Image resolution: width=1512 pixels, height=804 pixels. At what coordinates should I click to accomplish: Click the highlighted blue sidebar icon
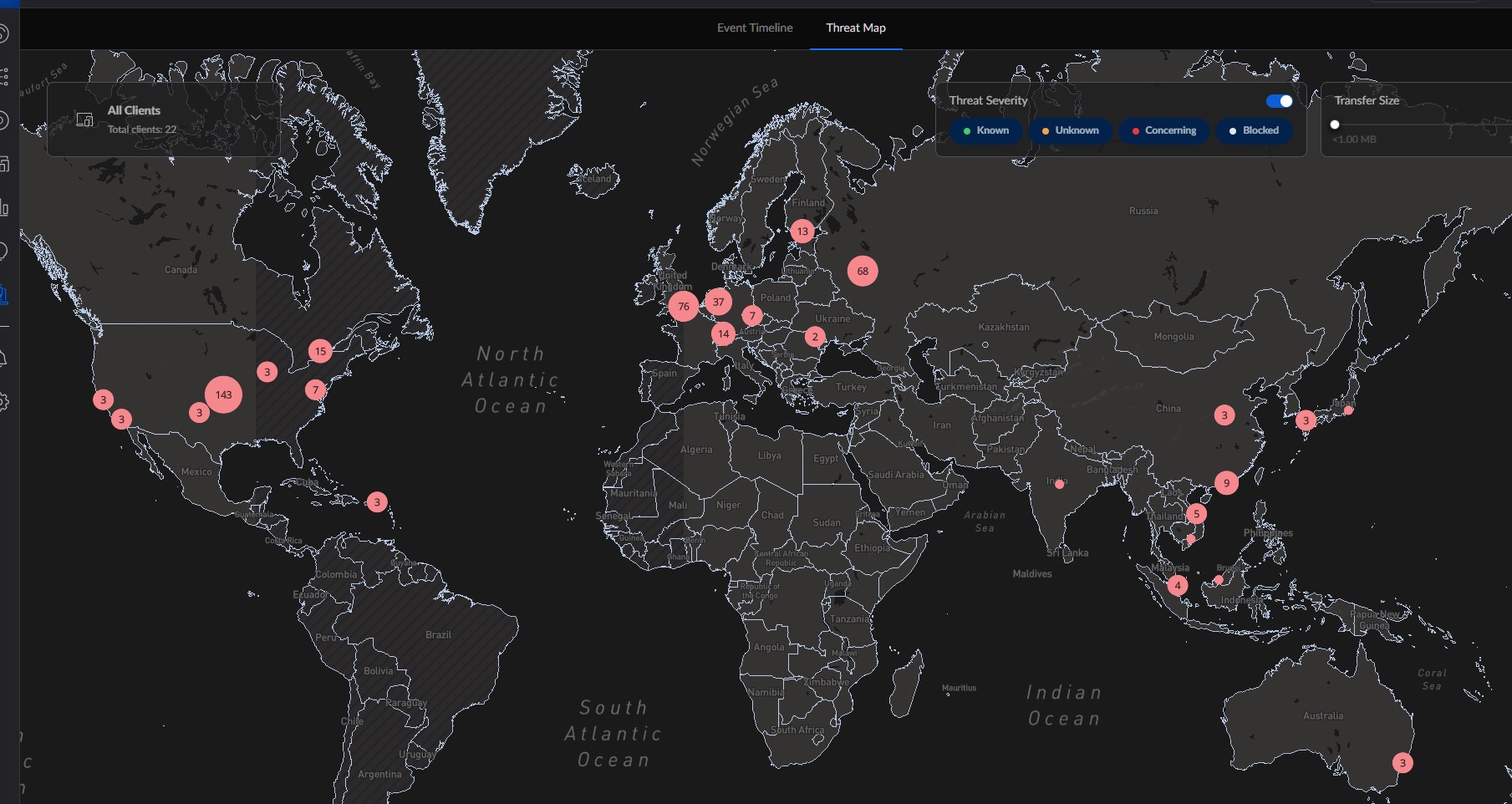[3, 294]
